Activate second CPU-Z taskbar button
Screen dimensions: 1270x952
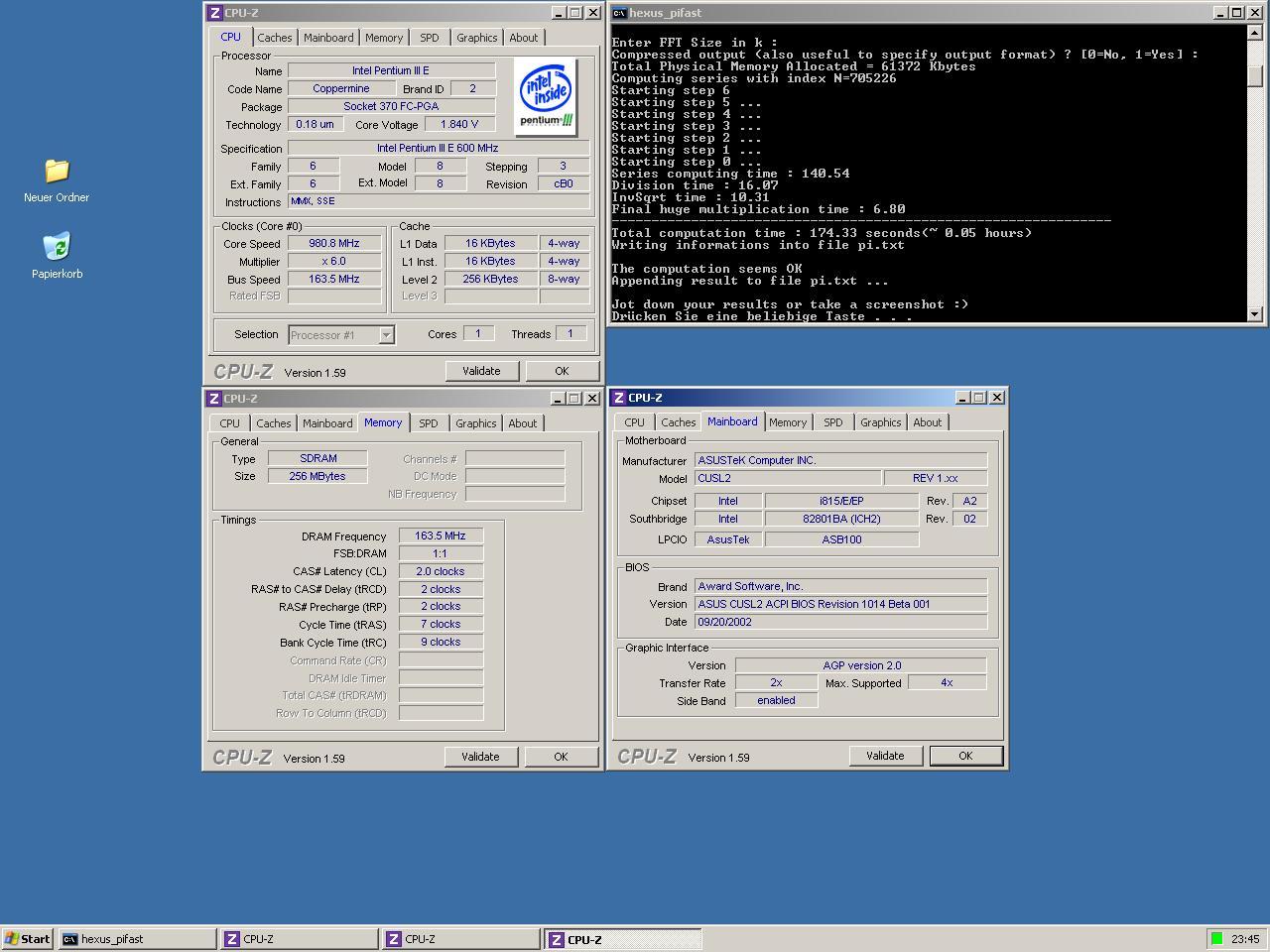point(461,939)
